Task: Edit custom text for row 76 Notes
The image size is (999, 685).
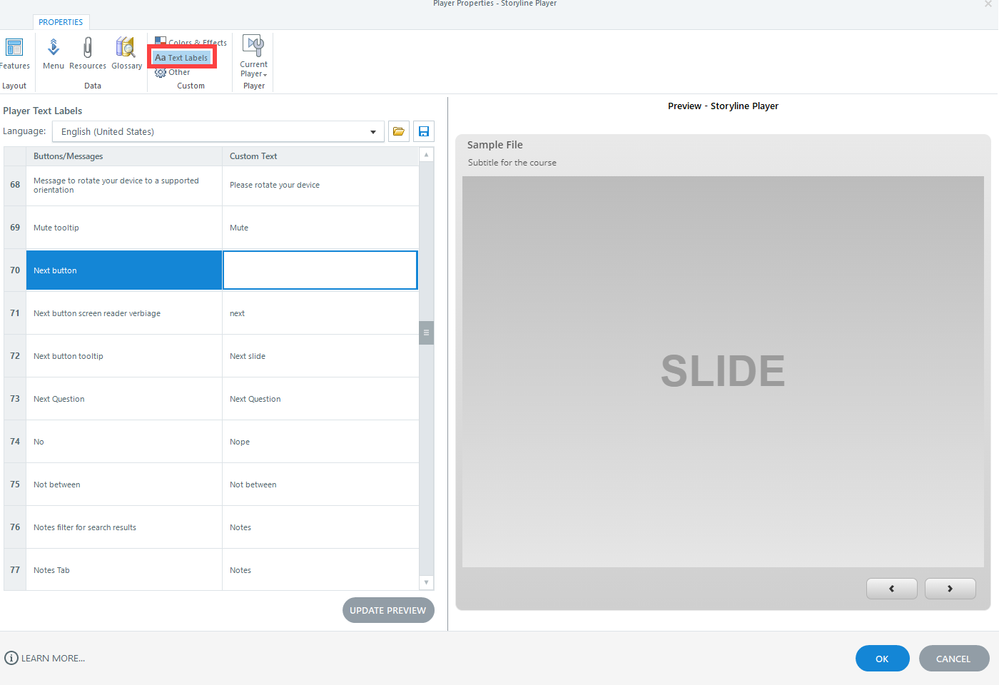Action: pos(320,527)
